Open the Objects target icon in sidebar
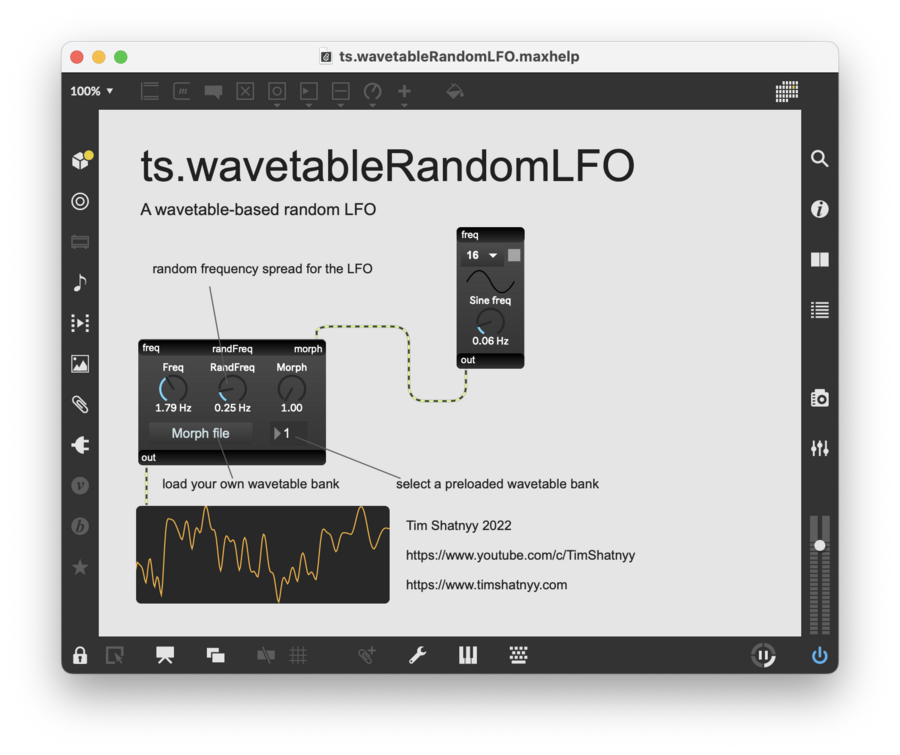The height and width of the screenshot is (755, 900). point(80,202)
